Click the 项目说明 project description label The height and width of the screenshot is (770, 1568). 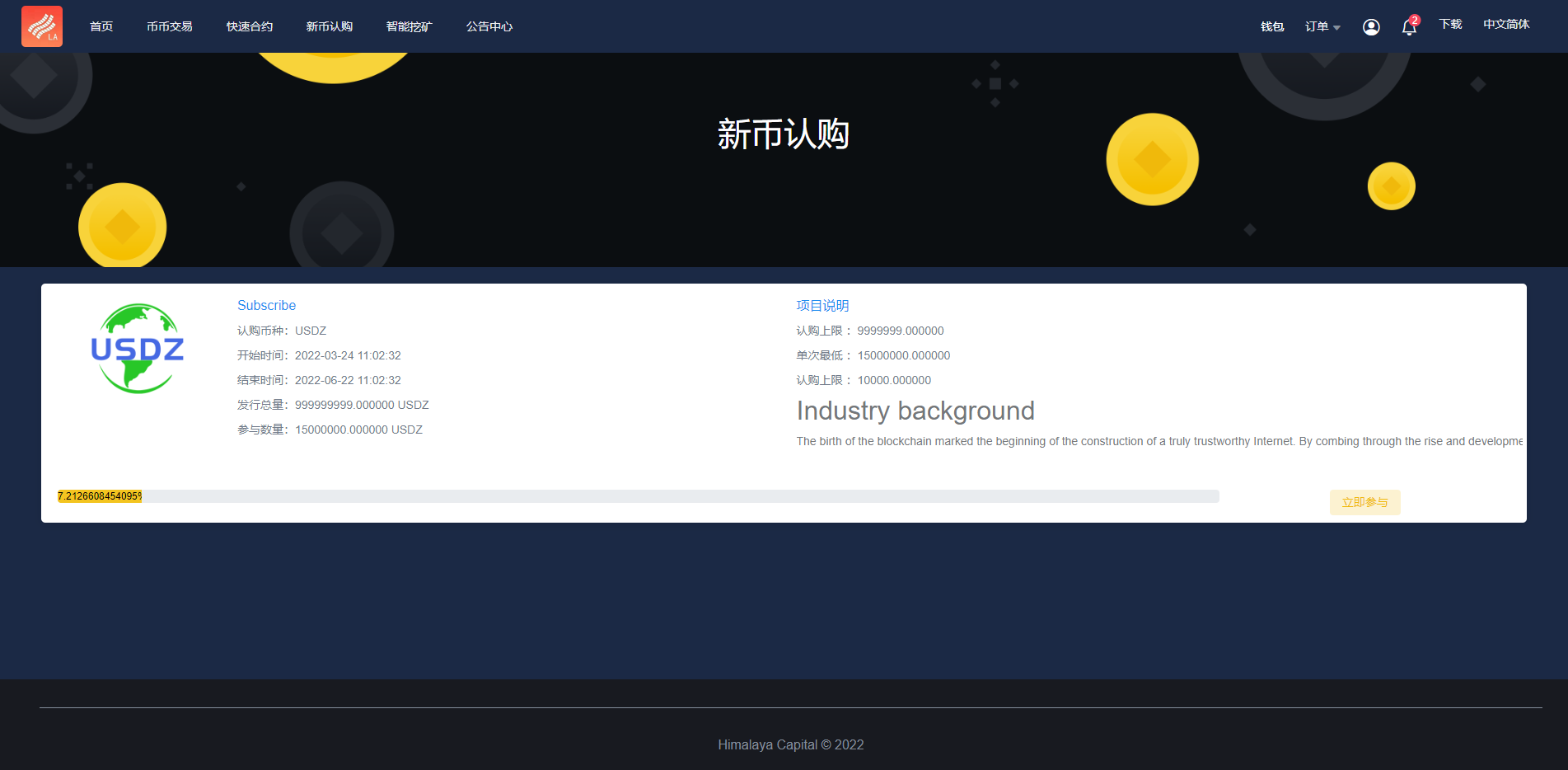coord(821,305)
